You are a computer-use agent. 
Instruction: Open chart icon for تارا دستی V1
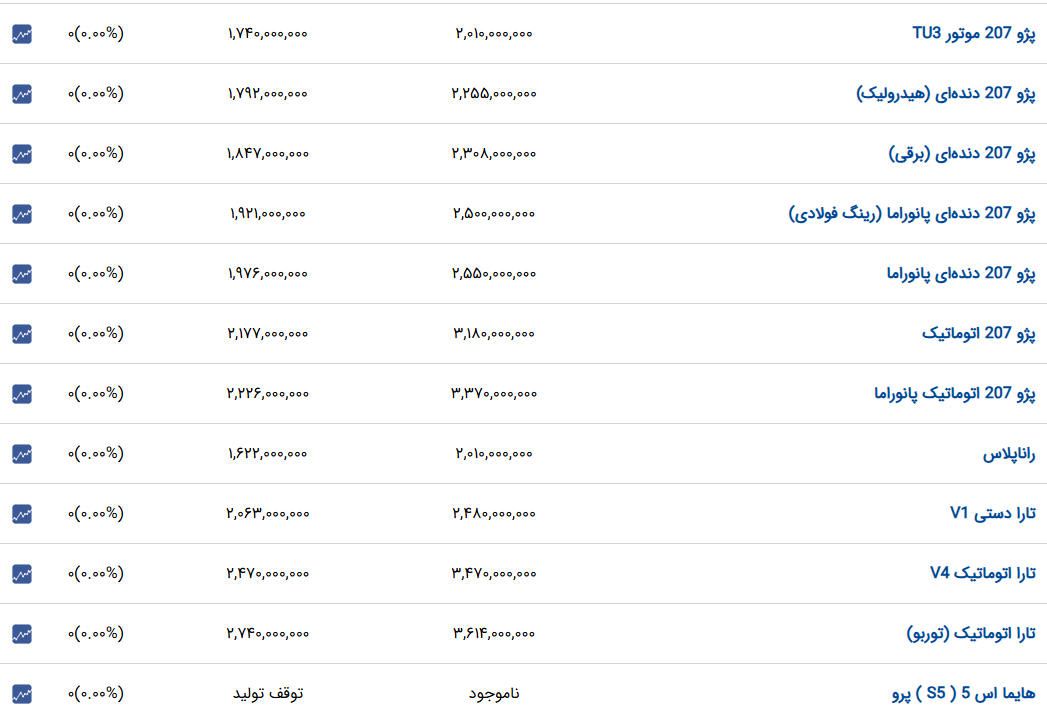22,514
